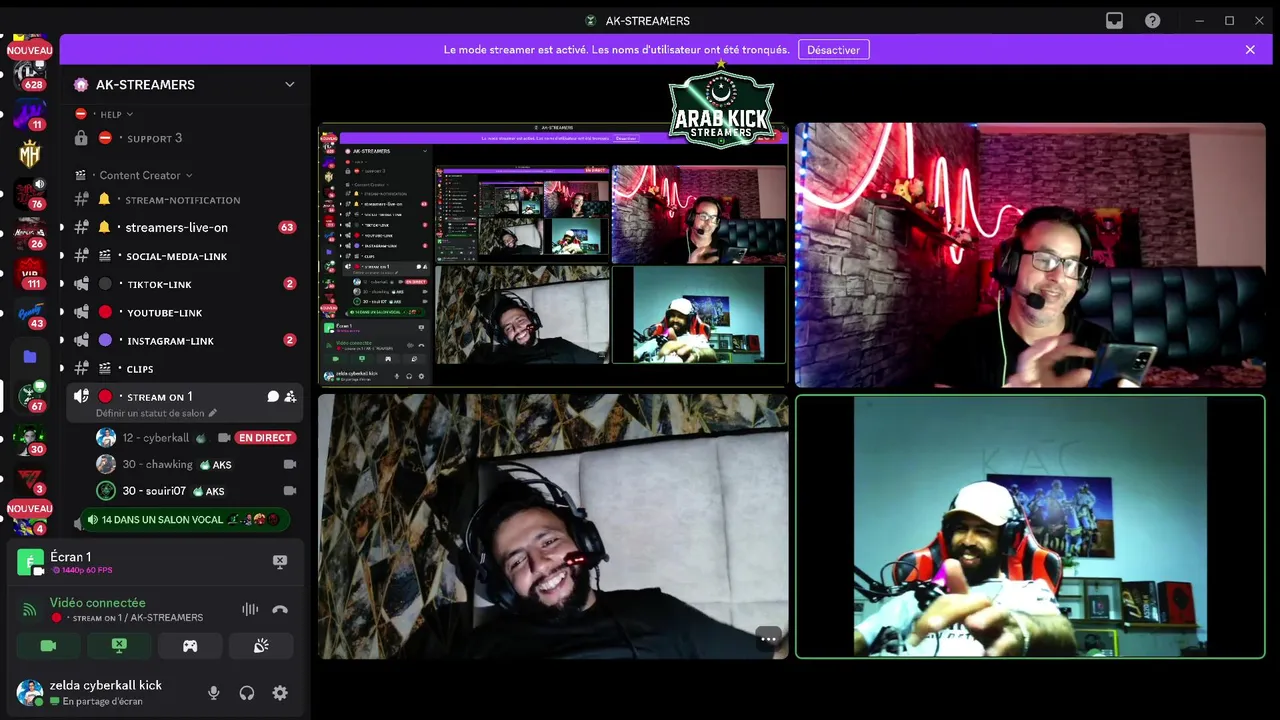Open the server icon with the 26 badge

click(x=31, y=233)
